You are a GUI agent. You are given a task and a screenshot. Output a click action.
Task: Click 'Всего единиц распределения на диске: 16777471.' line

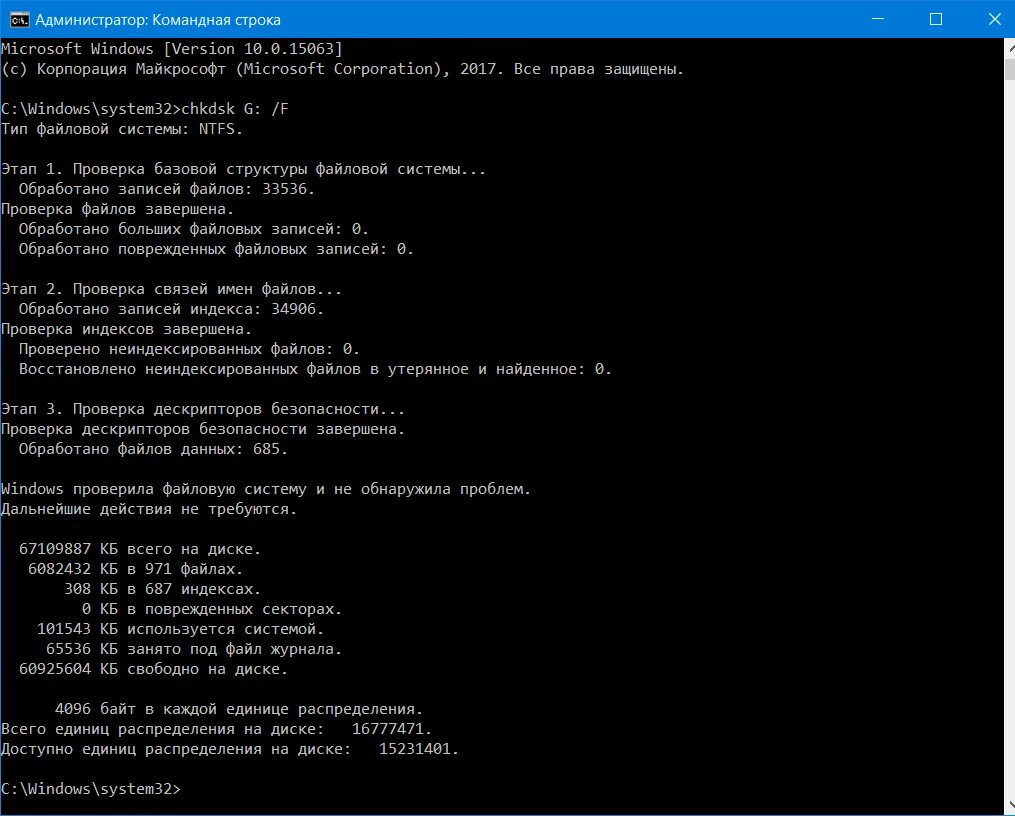coord(216,729)
